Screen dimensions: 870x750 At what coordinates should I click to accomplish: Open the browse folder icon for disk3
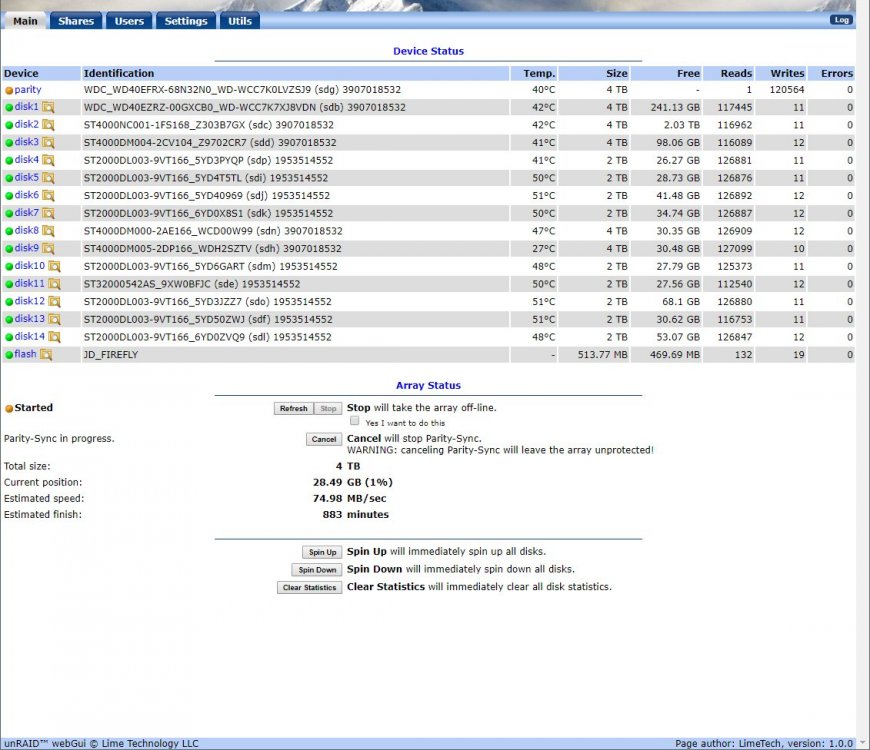pos(48,143)
